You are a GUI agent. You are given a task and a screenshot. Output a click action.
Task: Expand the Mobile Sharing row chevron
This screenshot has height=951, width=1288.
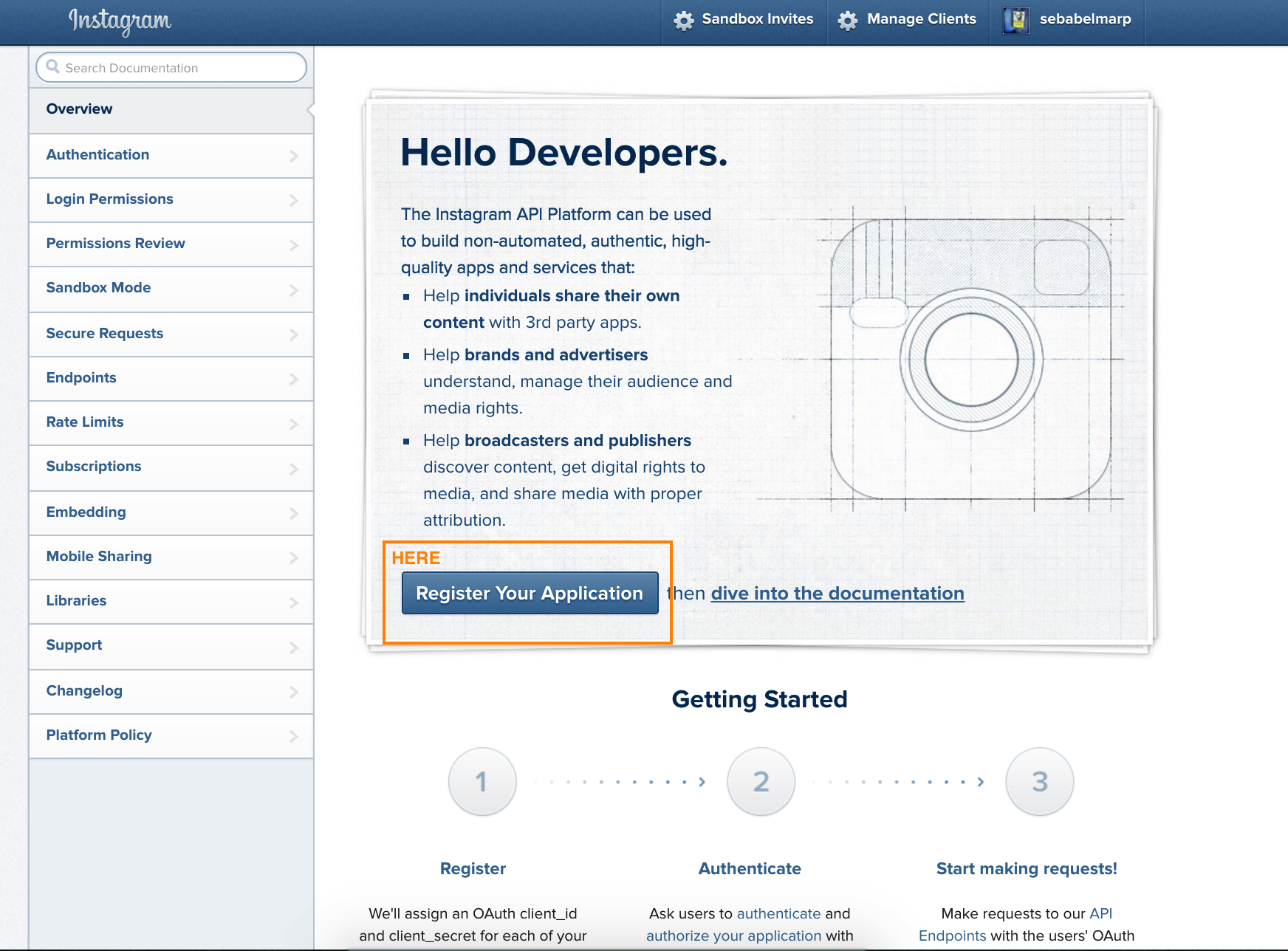(293, 557)
